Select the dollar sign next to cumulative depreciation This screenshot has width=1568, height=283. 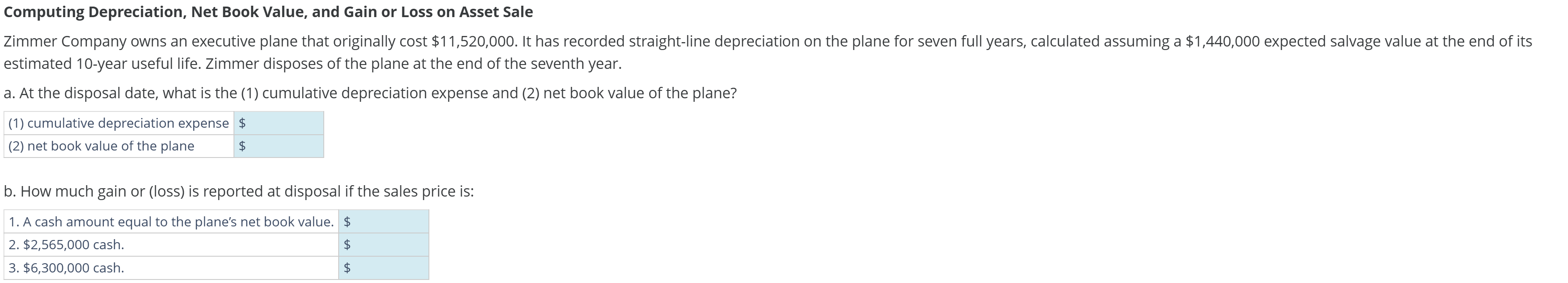coord(242,122)
